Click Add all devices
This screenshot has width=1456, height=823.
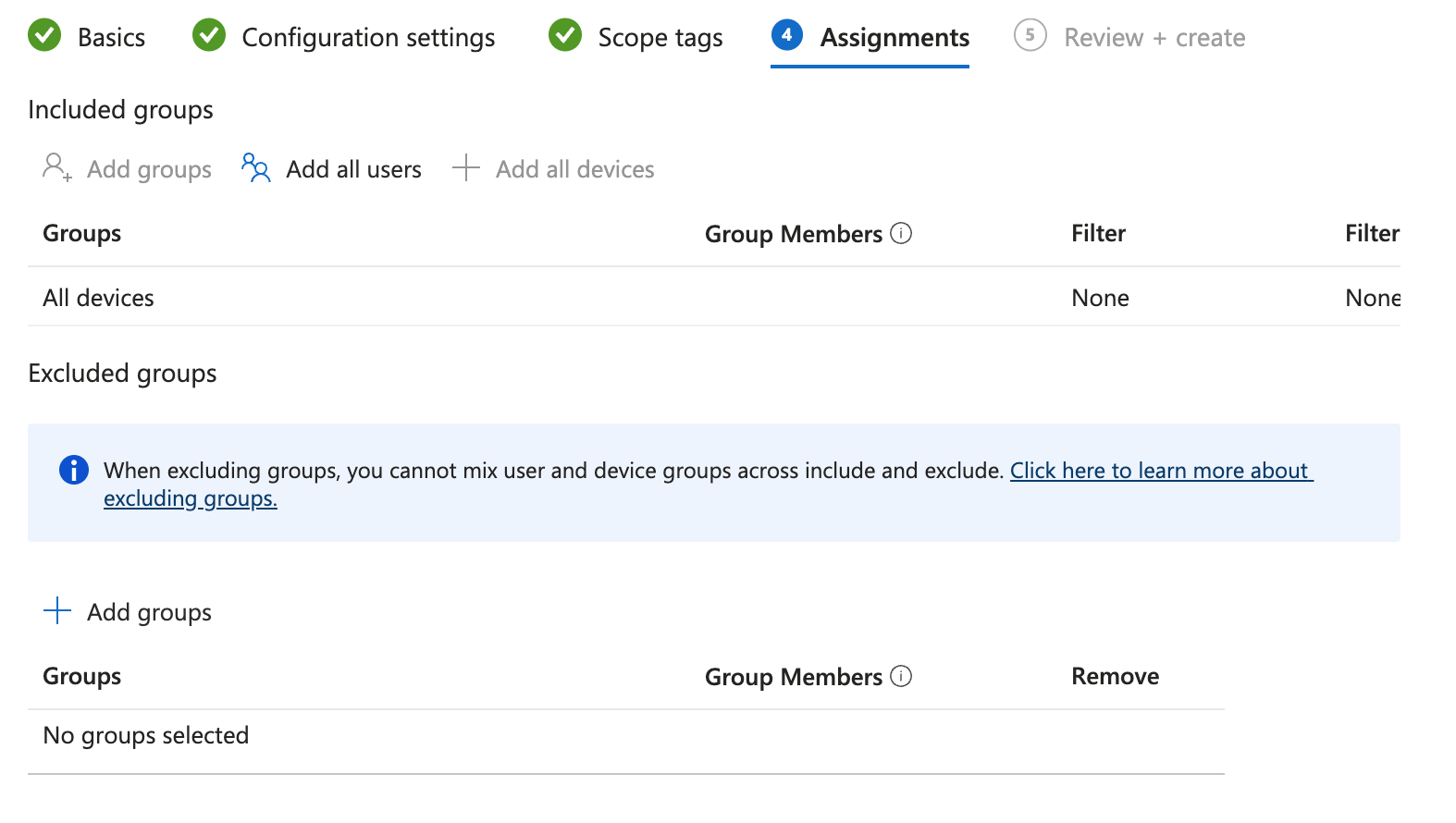click(x=574, y=169)
